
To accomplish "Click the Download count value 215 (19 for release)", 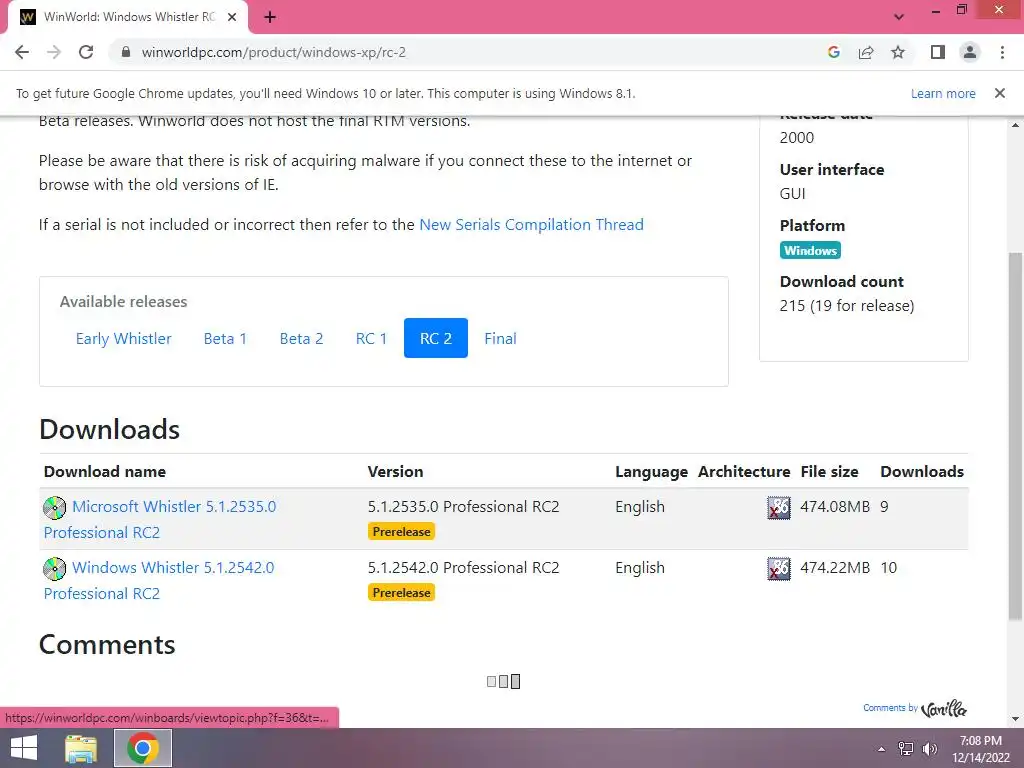I will coord(847,306).
